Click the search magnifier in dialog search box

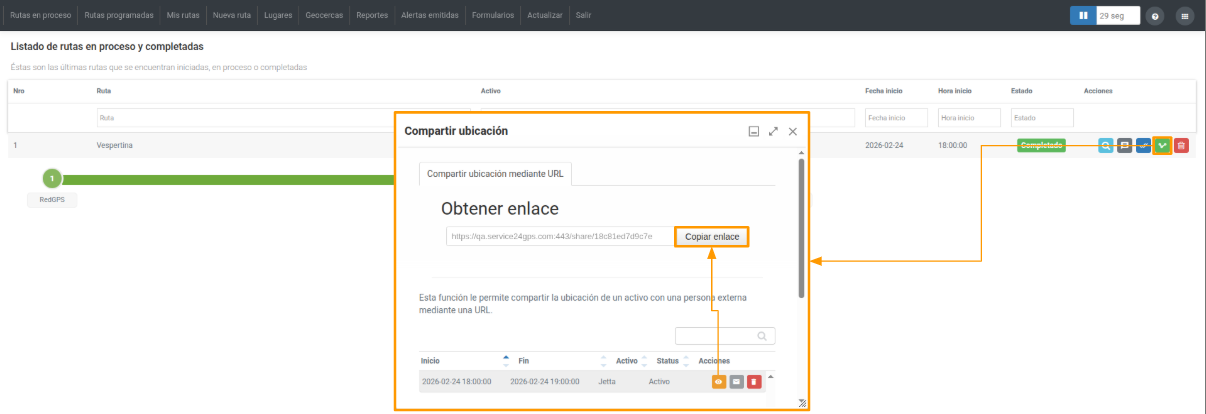tap(762, 337)
